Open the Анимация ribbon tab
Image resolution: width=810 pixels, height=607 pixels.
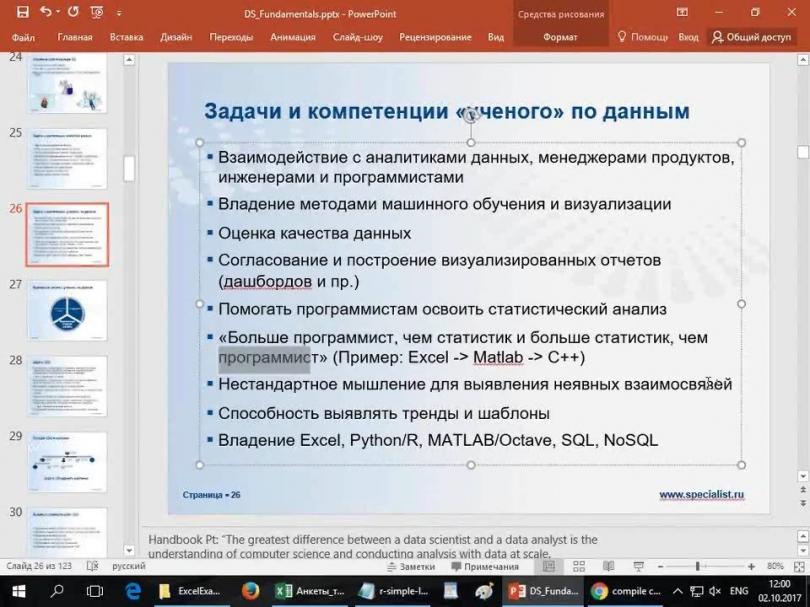[292, 37]
